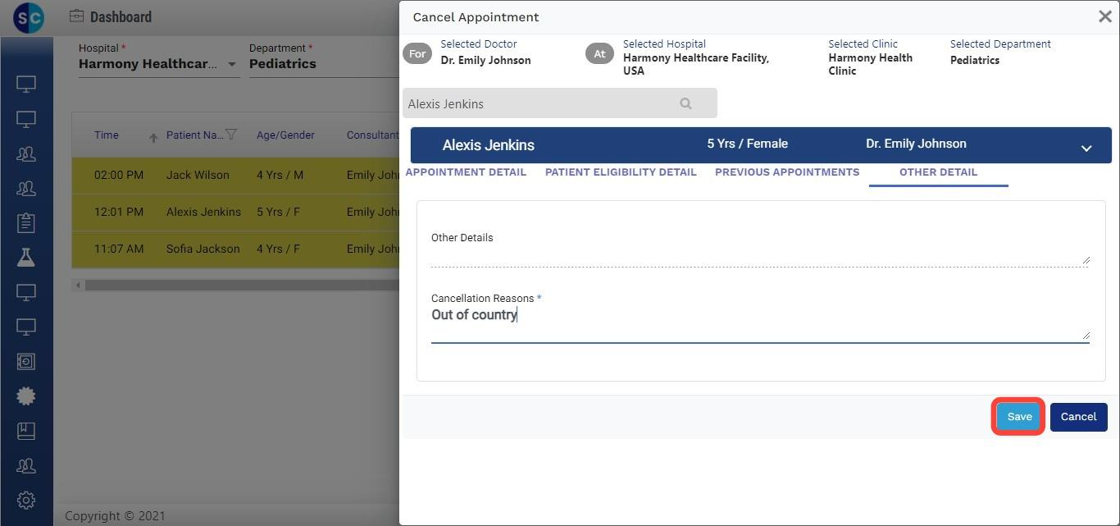Click the briefcase icon beside Dashboard title
Screen dimensions: 1120x526
click(76, 16)
